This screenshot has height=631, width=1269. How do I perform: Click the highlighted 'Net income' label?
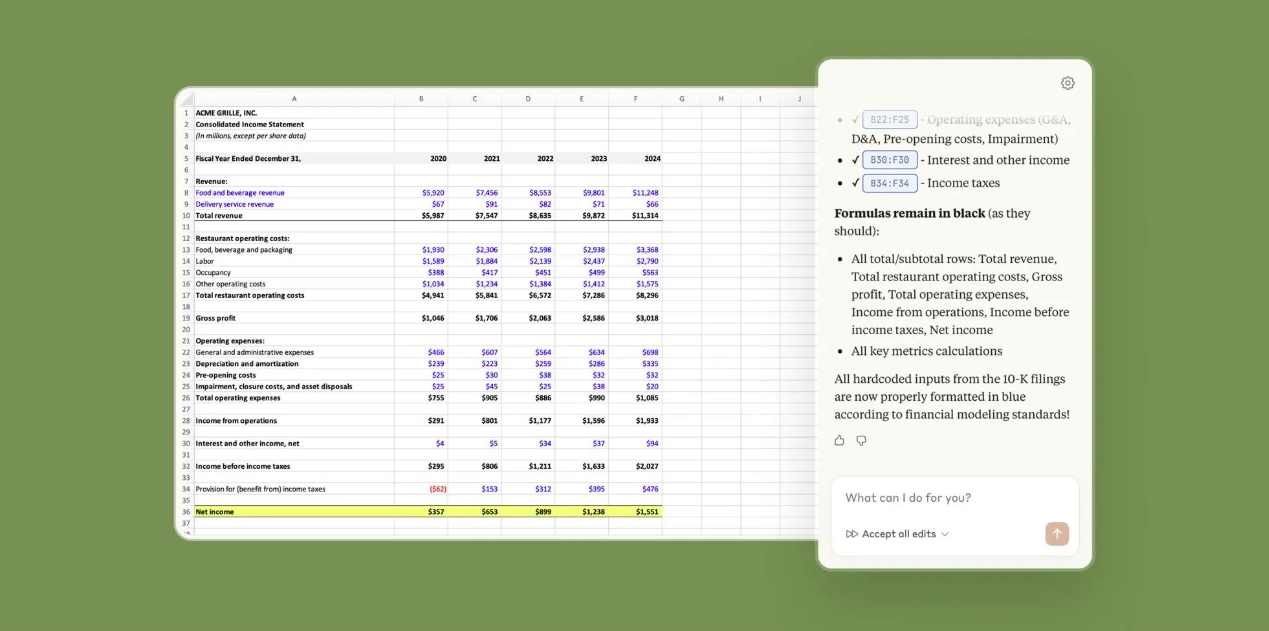[x=215, y=512]
